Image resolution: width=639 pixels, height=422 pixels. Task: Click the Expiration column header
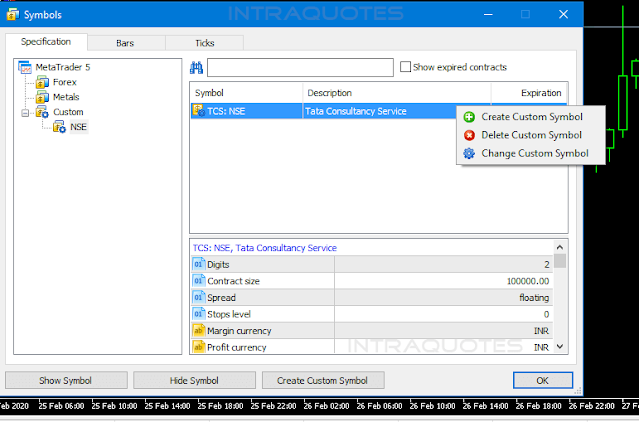coord(529,93)
